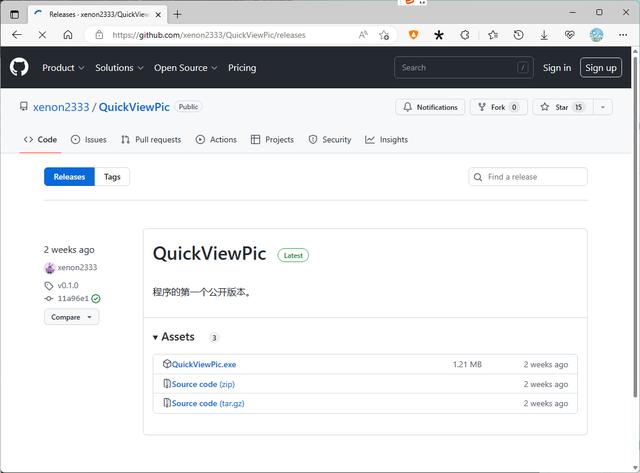640x473 pixels.
Task: Click the xenon2333 avatar in release sidebar
Action: pos(50,268)
